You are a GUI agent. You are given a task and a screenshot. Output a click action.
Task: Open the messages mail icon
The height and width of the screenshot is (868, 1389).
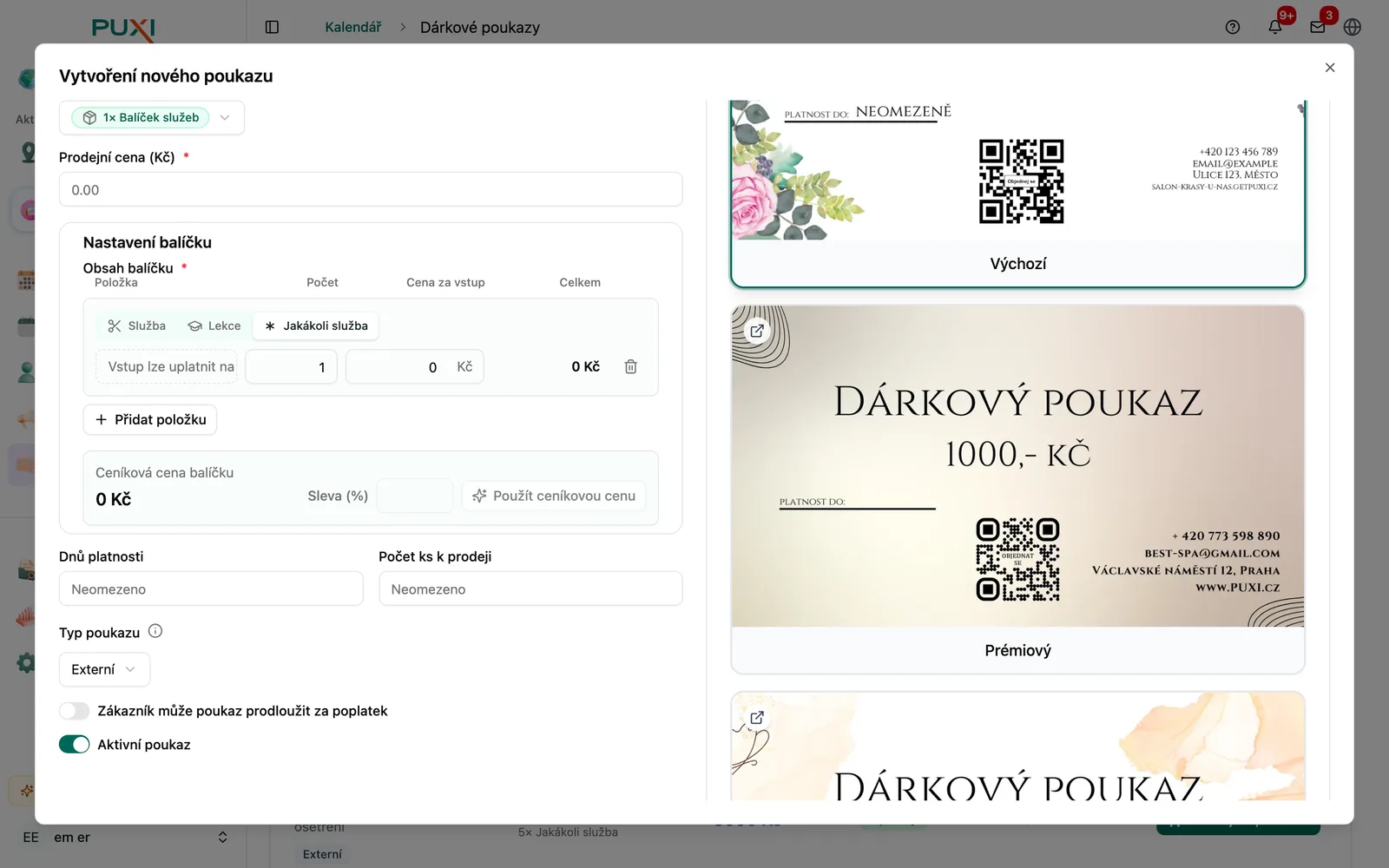(x=1317, y=27)
